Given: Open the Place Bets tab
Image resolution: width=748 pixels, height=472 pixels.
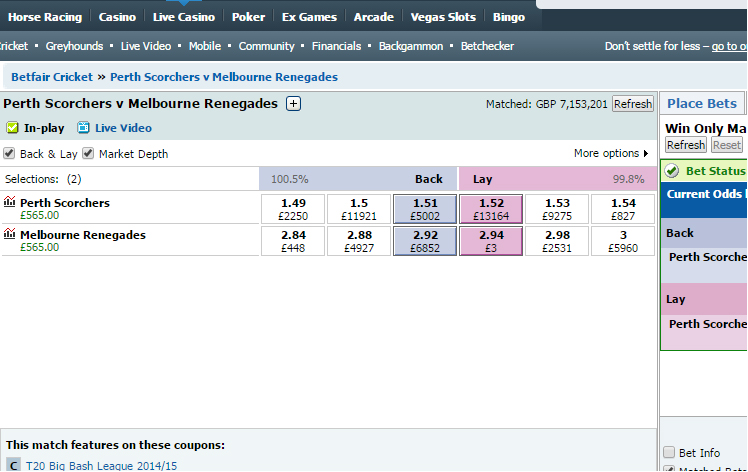Looking at the screenshot, I should pos(702,104).
